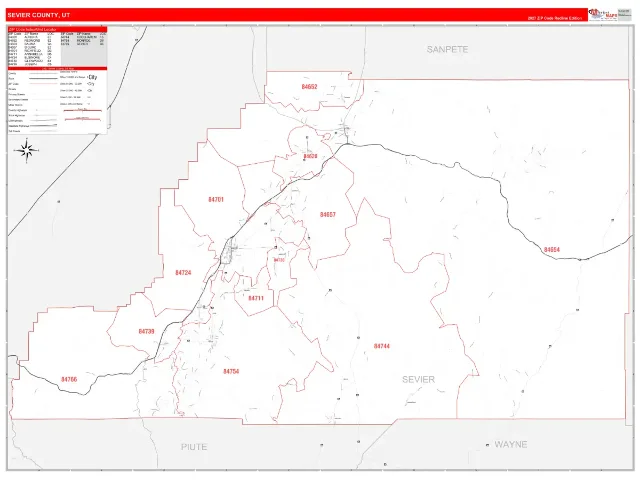Select ZIP code 84701 label
This screenshot has height=480, width=640.
[216, 200]
